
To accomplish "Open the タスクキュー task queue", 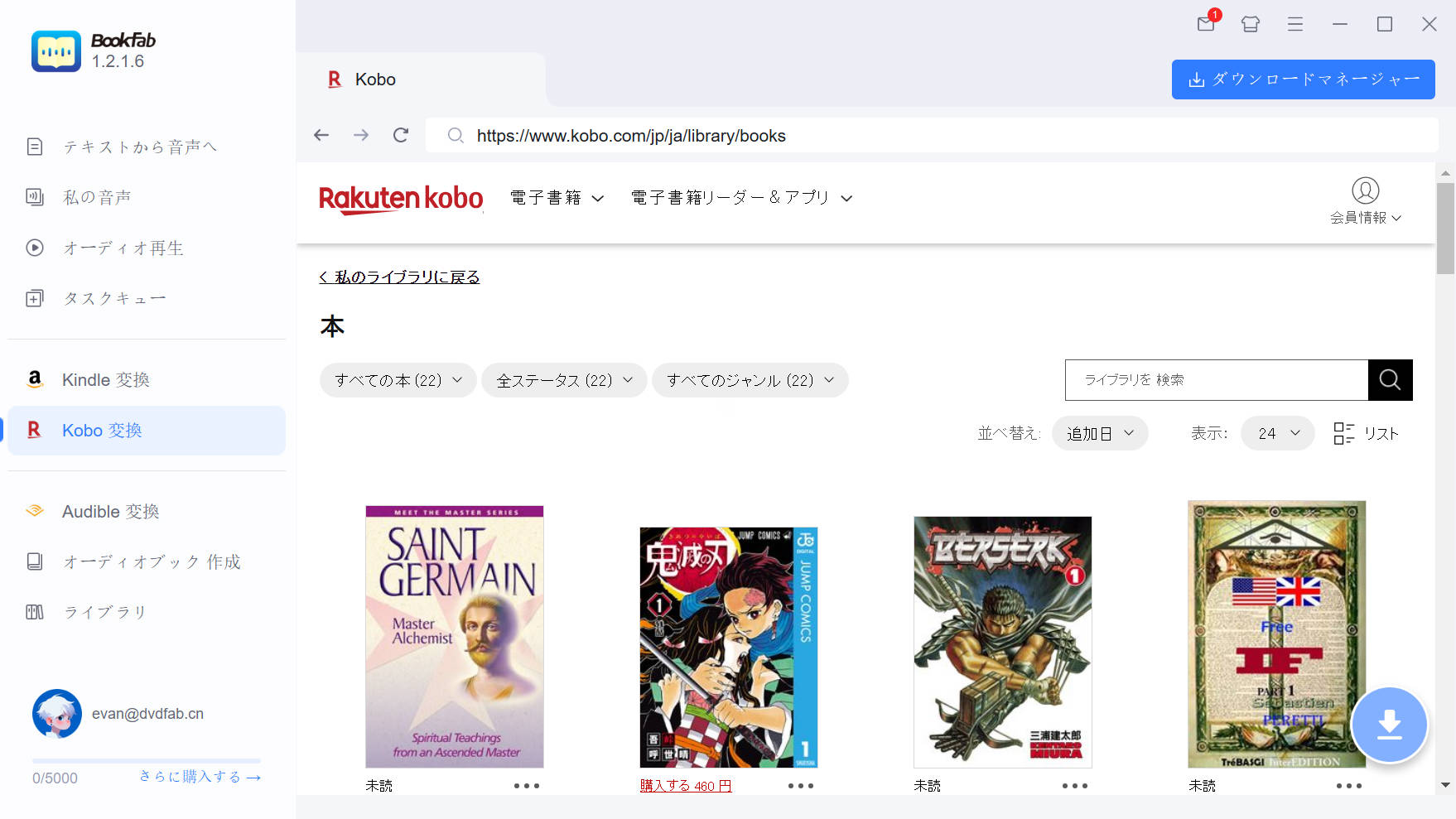I will click(x=114, y=297).
